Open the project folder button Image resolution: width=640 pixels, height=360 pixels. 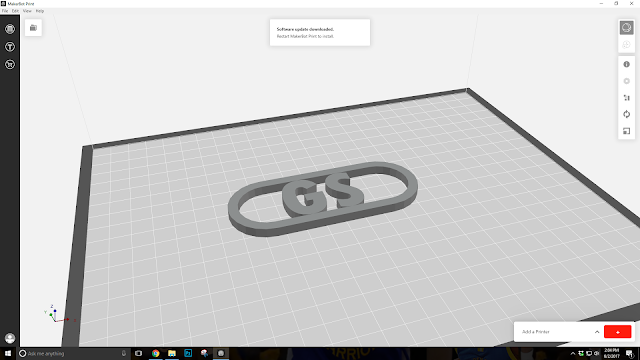33,28
